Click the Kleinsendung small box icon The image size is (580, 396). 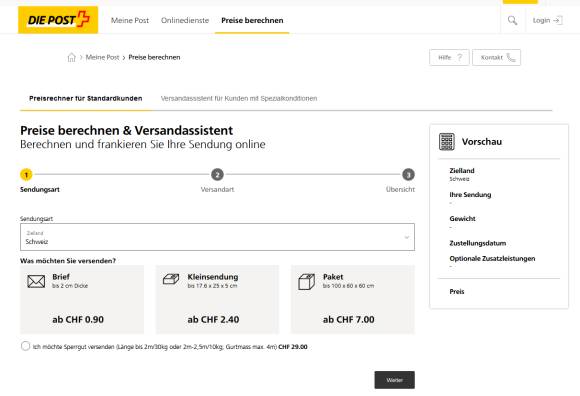pyautogui.click(x=171, y=279)
